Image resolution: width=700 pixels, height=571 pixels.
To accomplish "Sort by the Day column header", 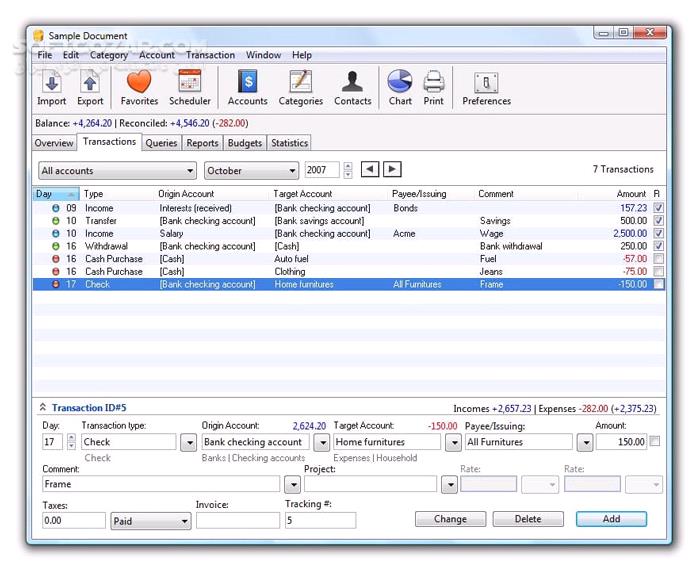I will (56, 194).
